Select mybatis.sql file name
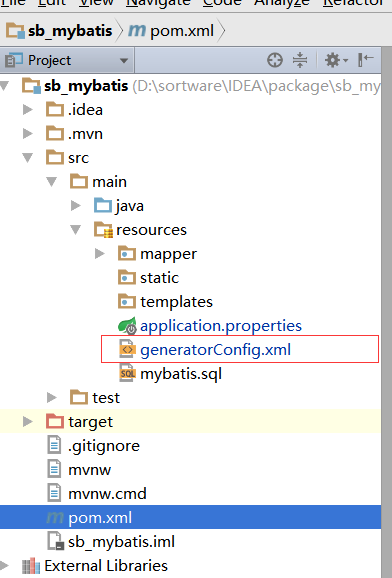This screenshot has height=578, width=392. (x=181, y=374)
